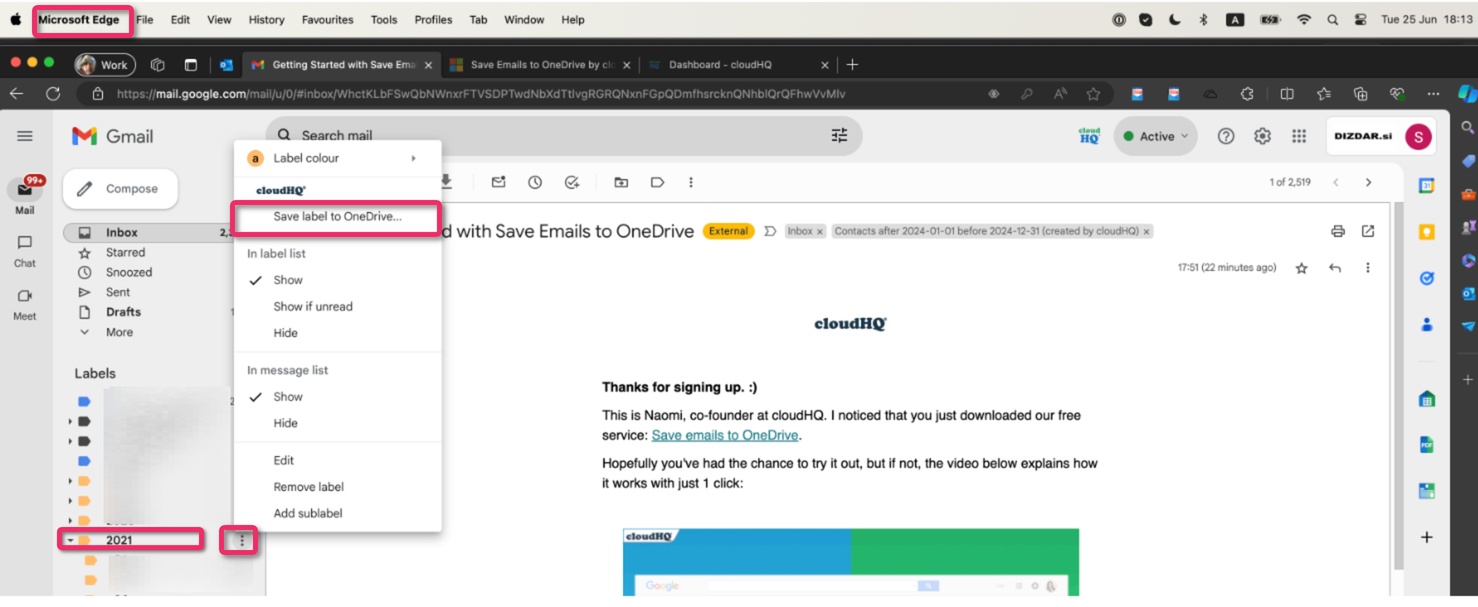The height and width of the screenshot is (607, 1478).
Task: Open the message More options dots
Action: click(x=1368, y=268)
